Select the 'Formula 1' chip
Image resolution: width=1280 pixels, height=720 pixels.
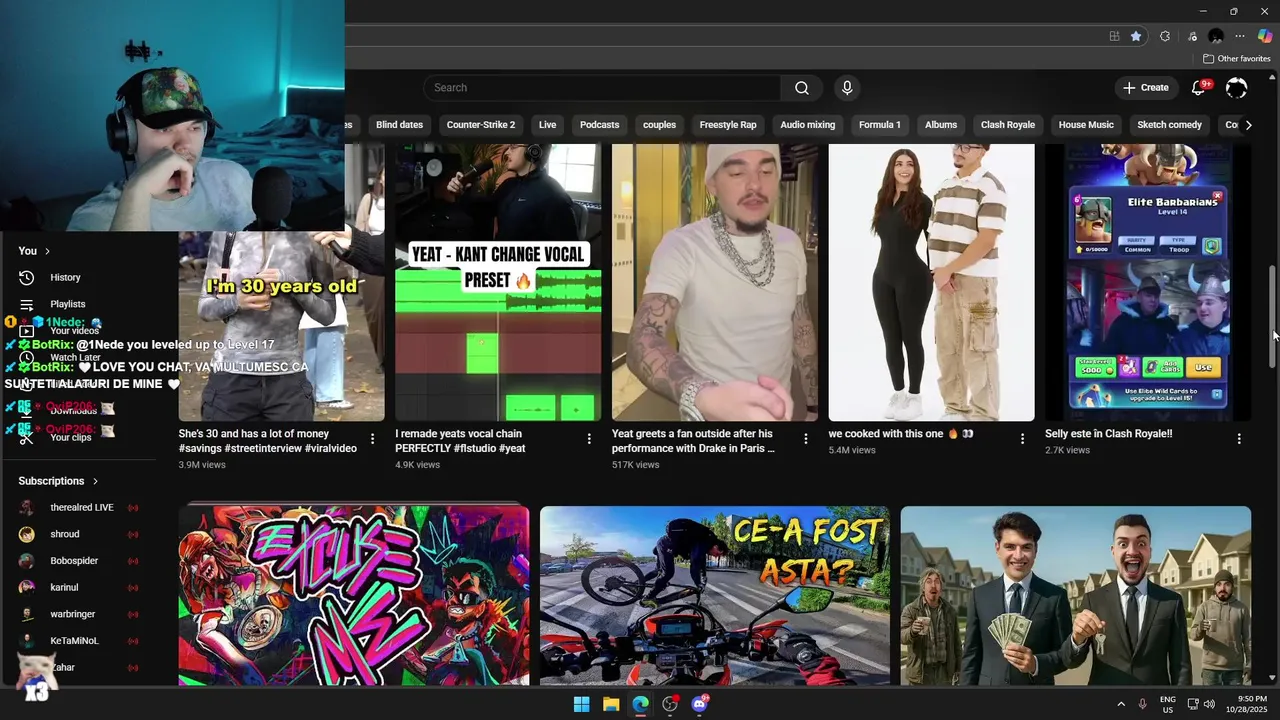tap(880, 125)
